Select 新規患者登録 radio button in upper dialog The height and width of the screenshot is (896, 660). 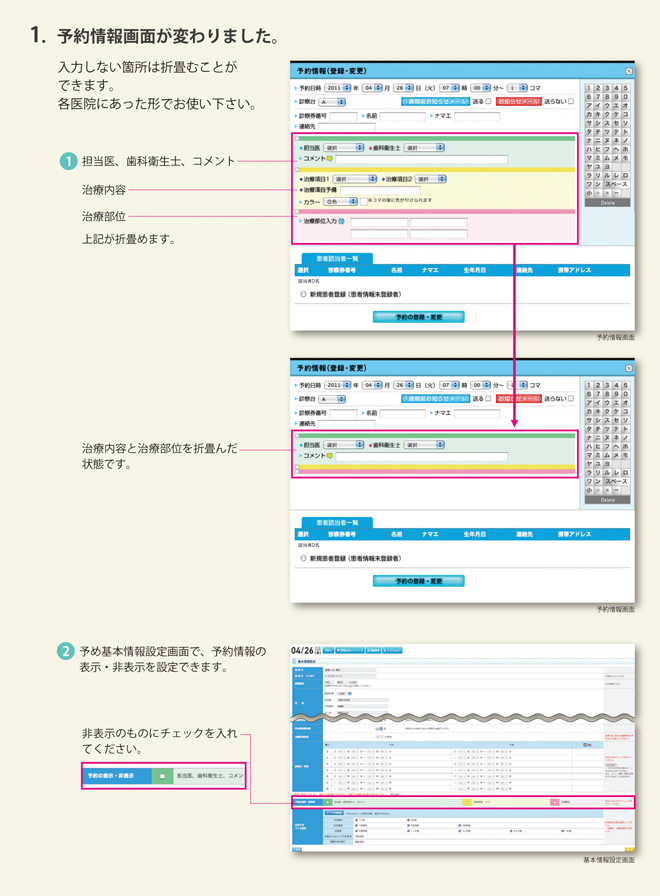(x=303, y=295)
